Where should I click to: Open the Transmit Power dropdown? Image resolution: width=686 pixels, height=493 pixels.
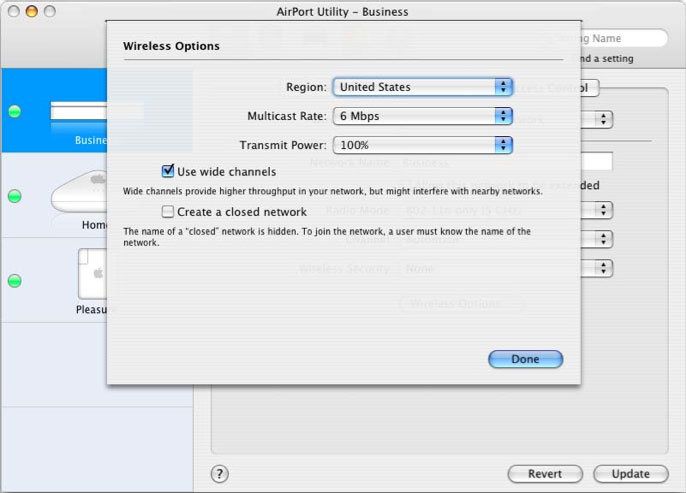[x=422, y=145]
